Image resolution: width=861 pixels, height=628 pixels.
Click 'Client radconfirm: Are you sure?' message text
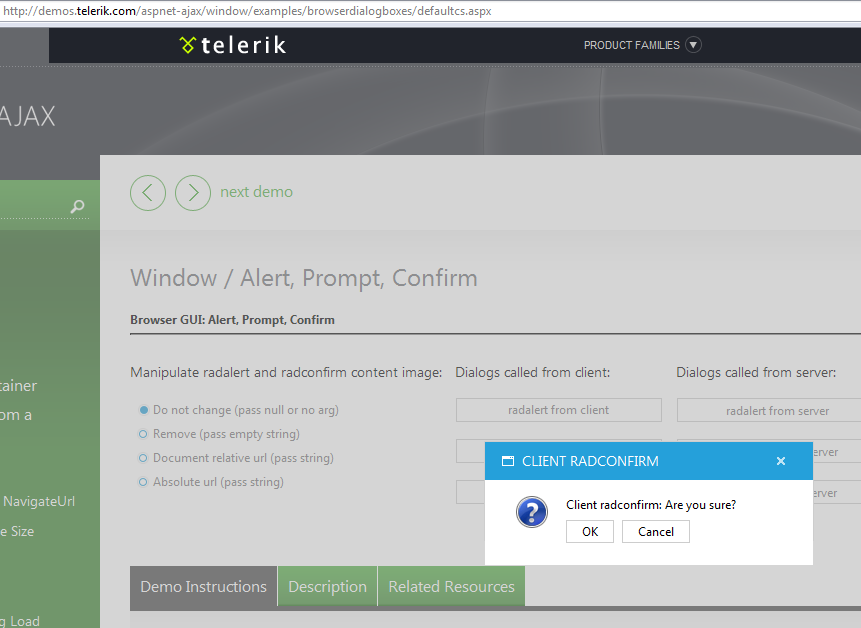point(651,505)
